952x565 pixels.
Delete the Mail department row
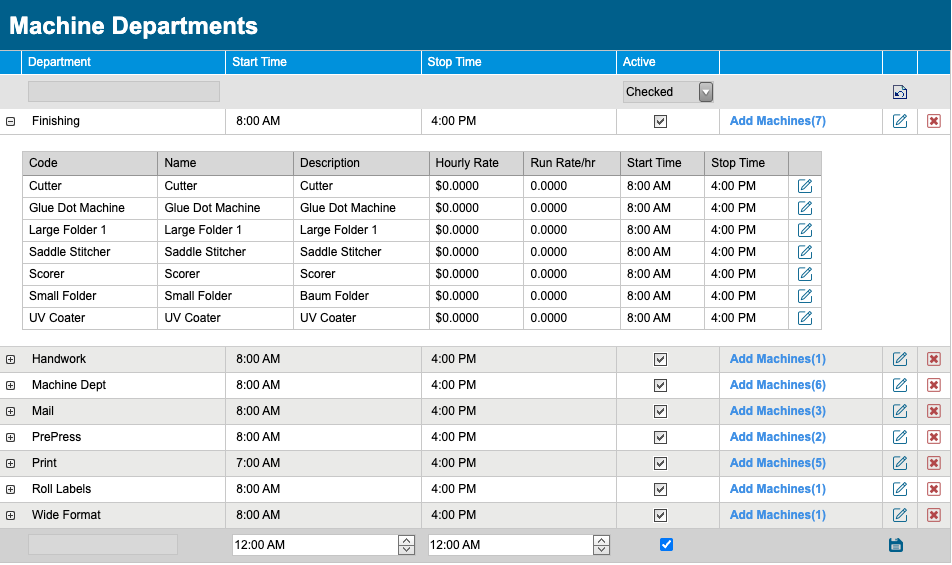(934, 411)
